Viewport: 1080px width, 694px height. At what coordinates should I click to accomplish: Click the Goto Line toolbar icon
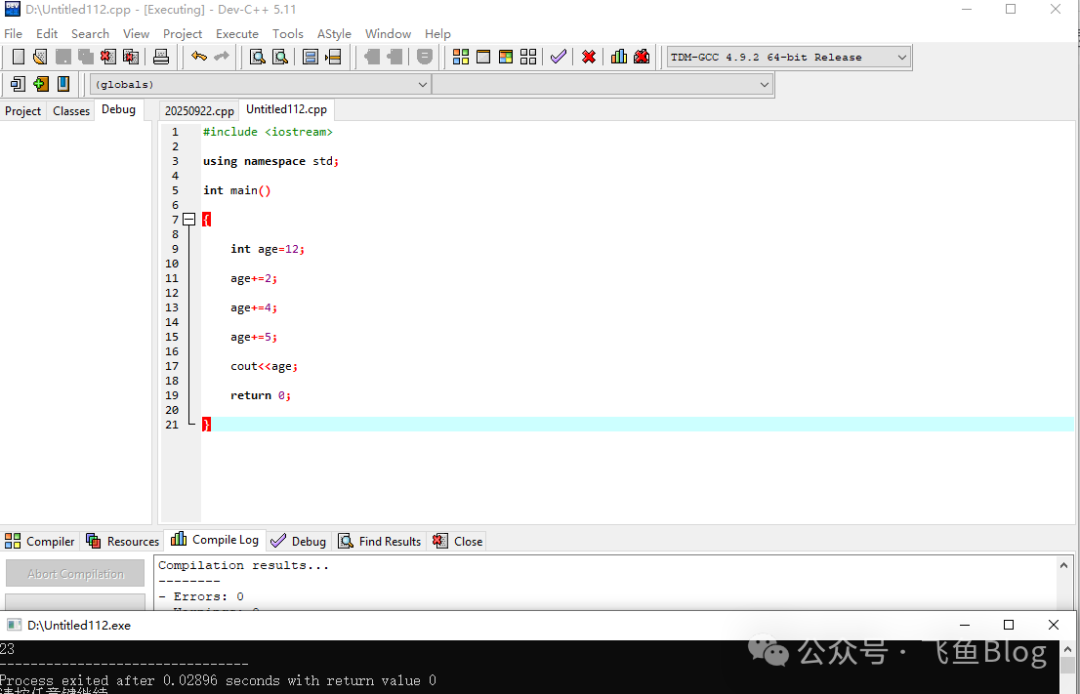(x=333, y=57)
